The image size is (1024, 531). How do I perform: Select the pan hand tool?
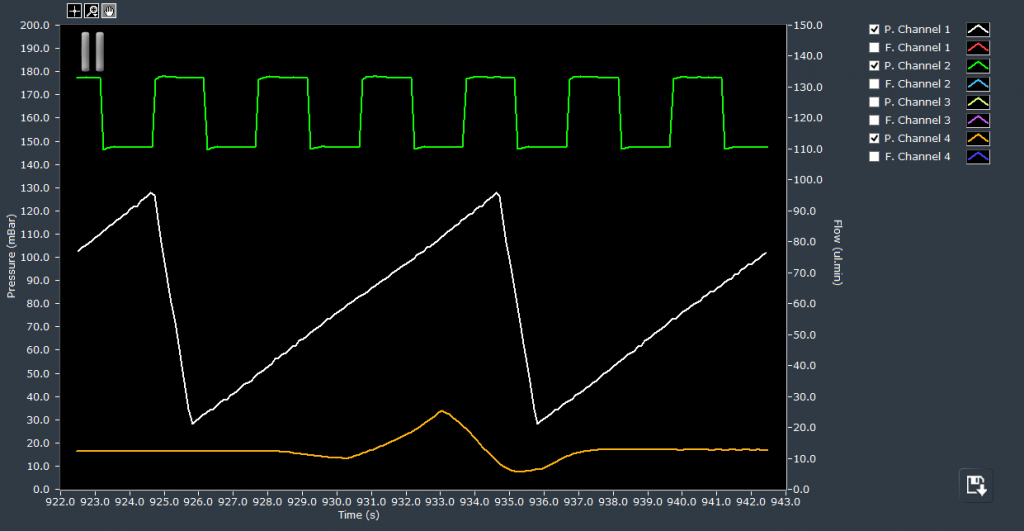(x=107, y=11)
